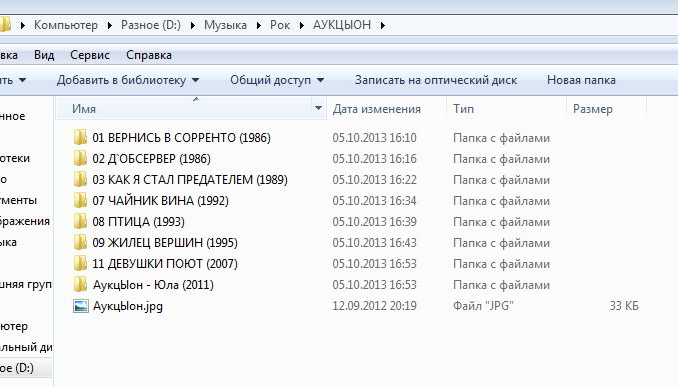
Task: Click date 05.10.2013 16:39
Action: 374,221
